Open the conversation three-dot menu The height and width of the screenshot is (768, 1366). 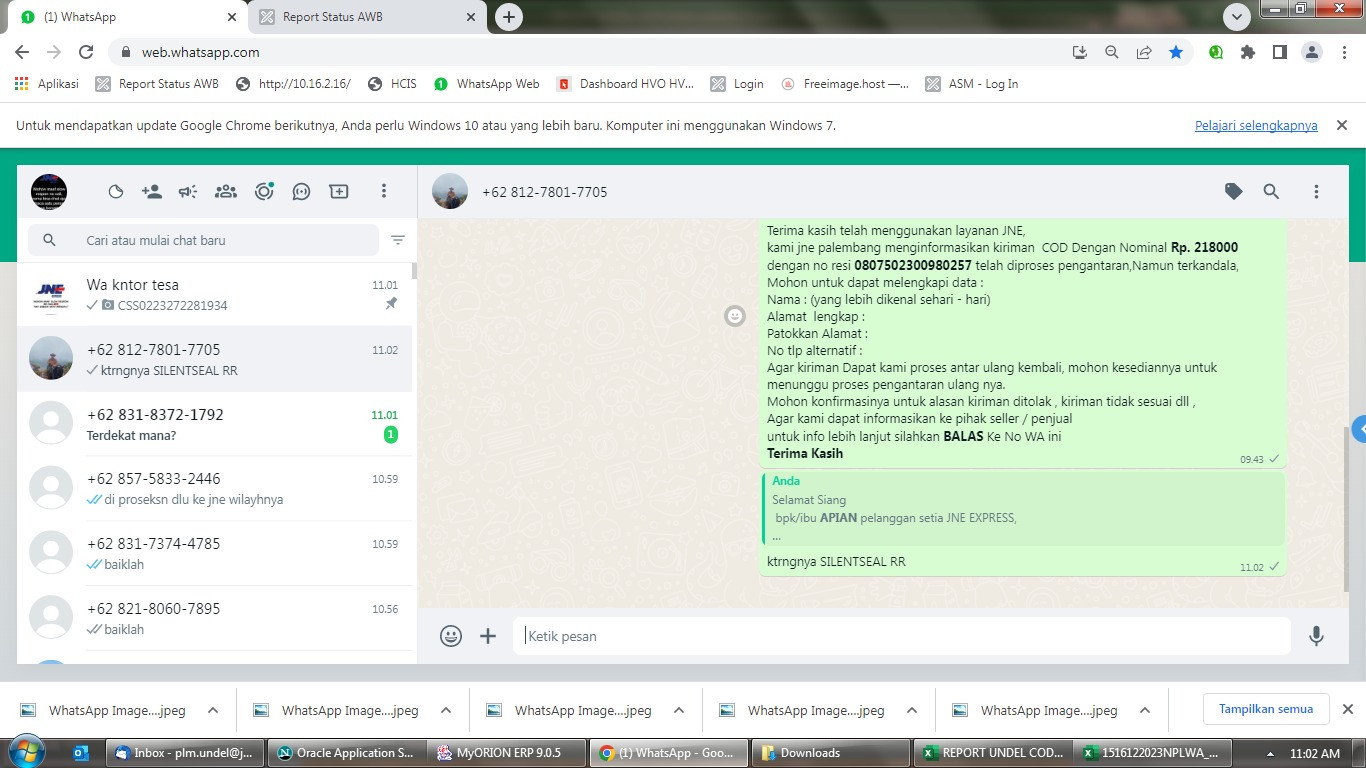(x=1316, y=192)
